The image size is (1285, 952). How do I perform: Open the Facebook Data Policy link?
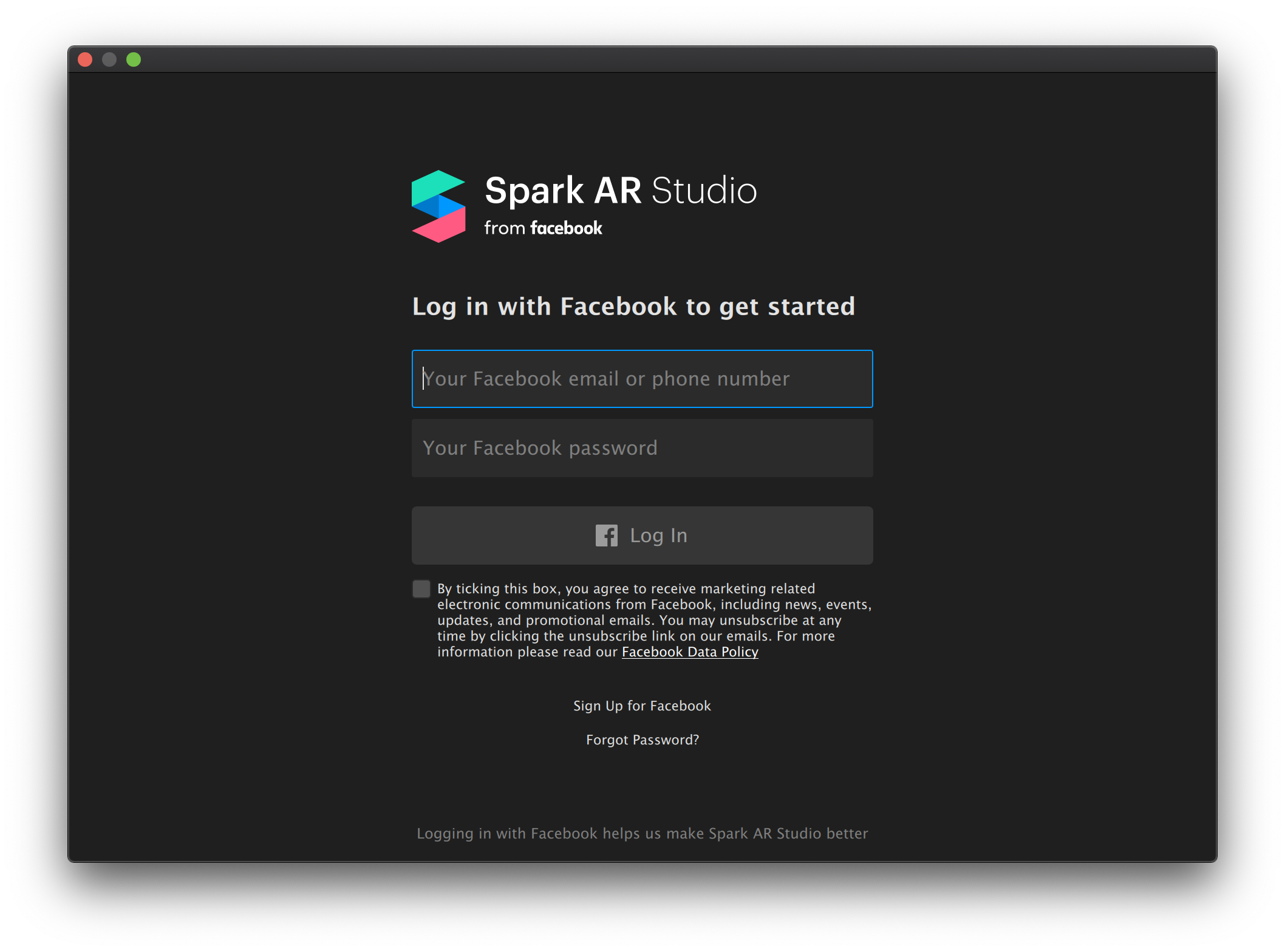[x=690, y=652]
